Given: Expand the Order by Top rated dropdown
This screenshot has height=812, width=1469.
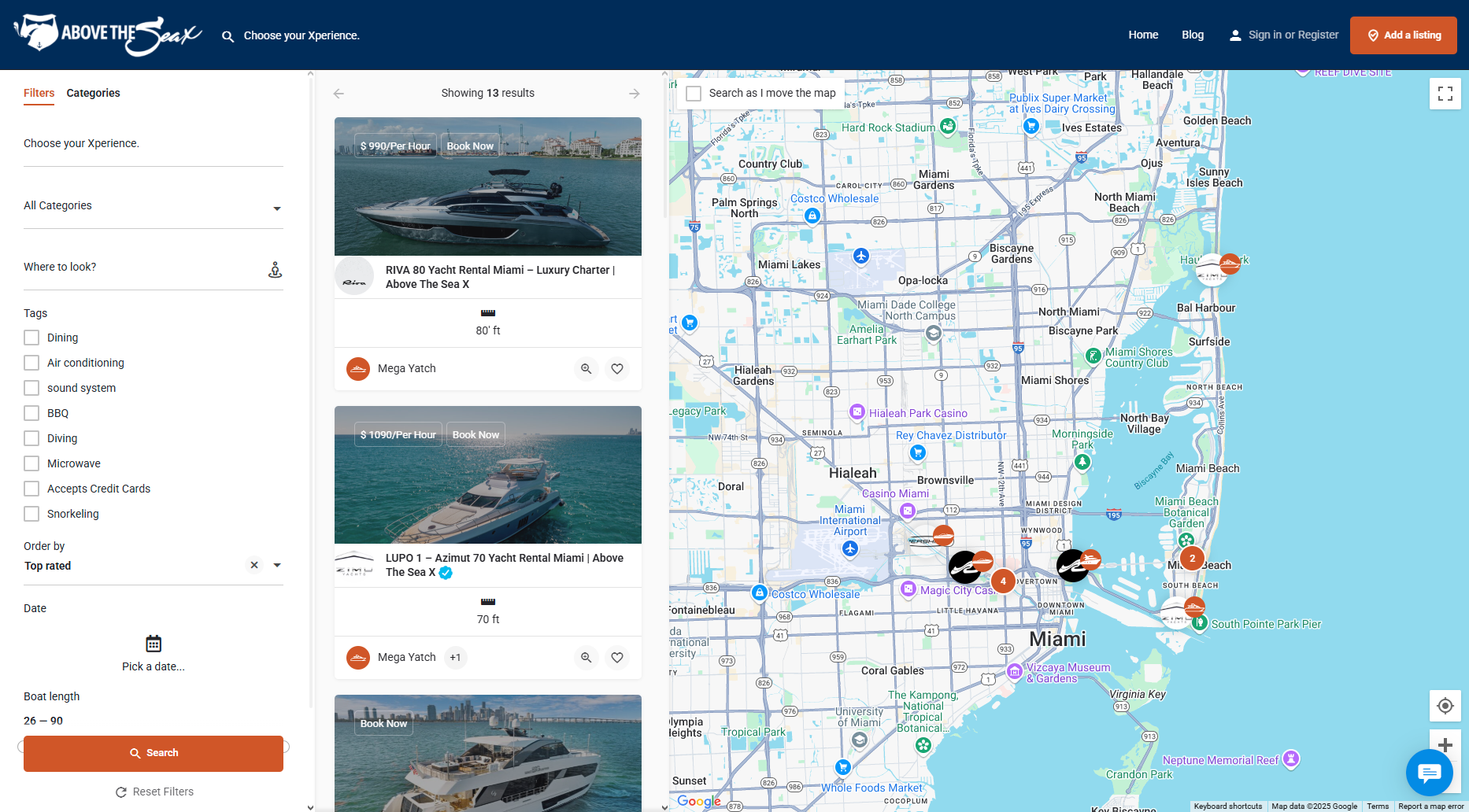Looking at the screenshot, I should (277, 565).
